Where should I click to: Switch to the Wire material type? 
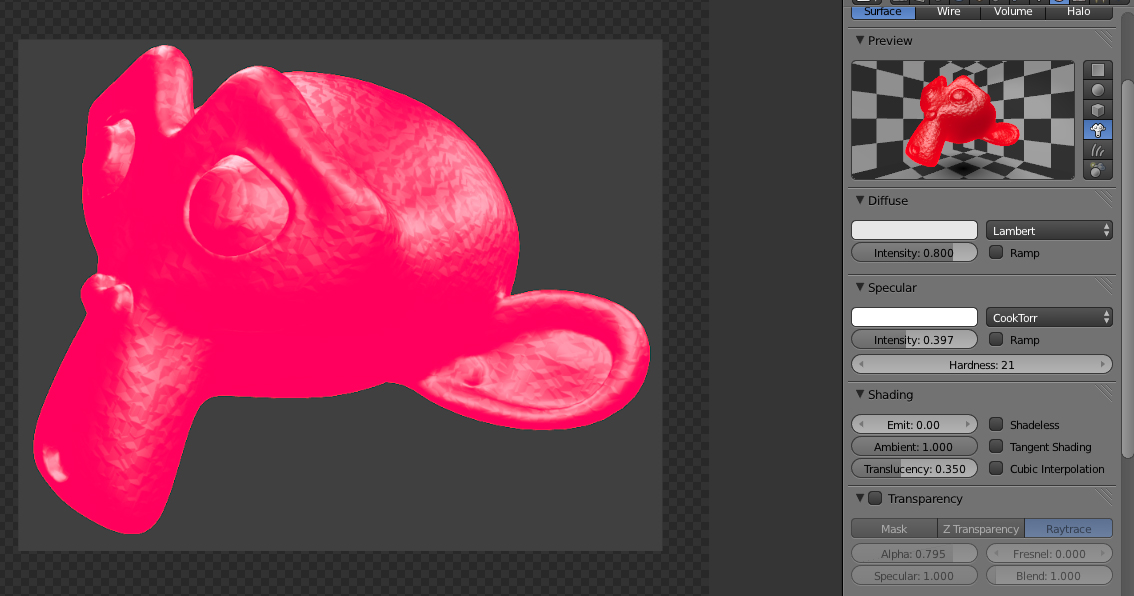948,12
